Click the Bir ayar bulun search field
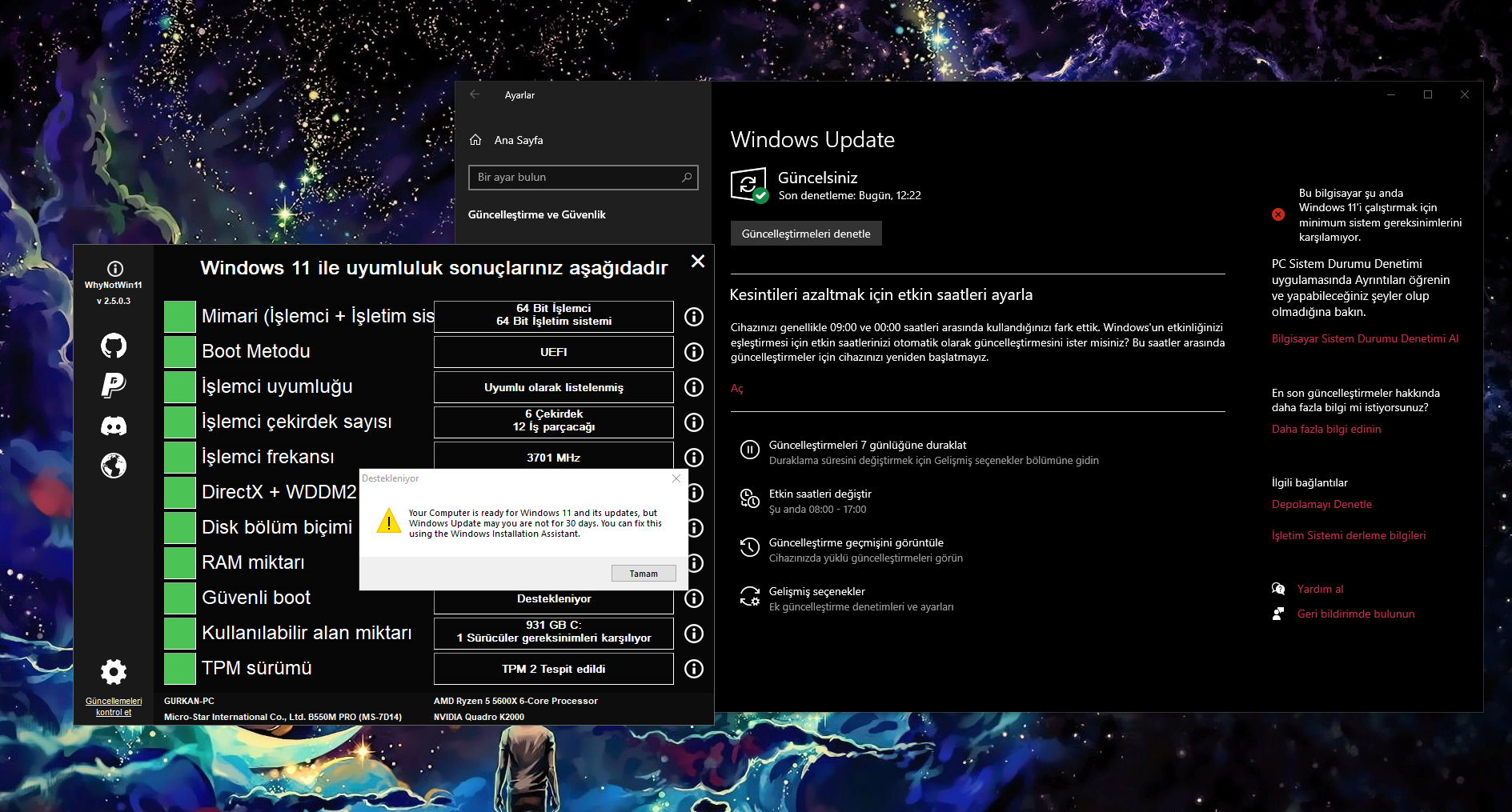Image resolution: width=1512 pixels, height=812 pixels. pyautogui.click(x=584, y=178)
